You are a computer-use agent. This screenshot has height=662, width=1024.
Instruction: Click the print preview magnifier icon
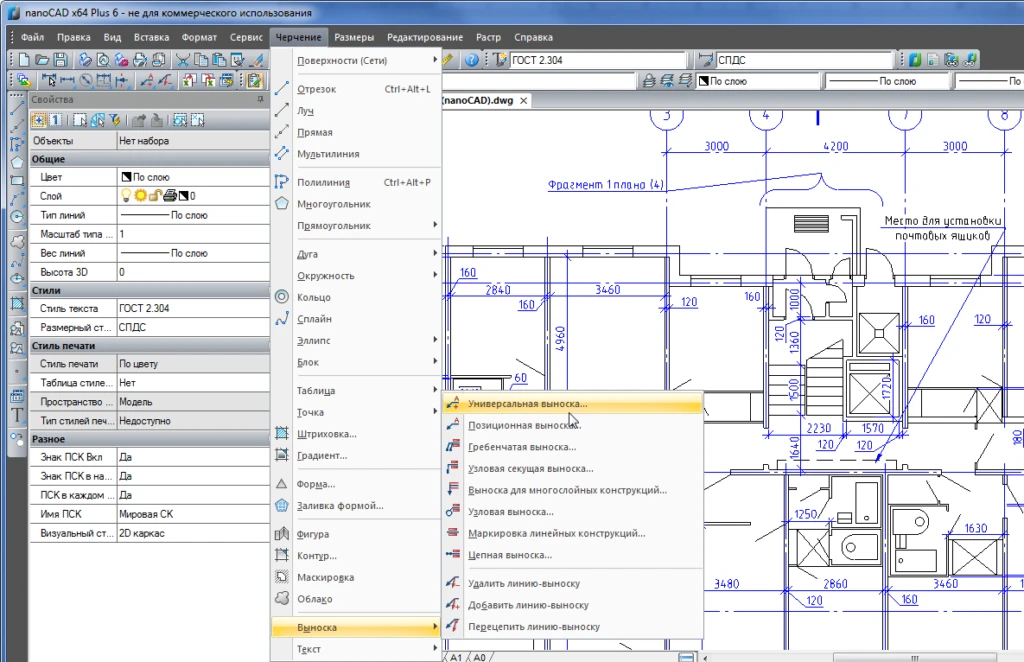pyautogui.click(x=104, y=60)
